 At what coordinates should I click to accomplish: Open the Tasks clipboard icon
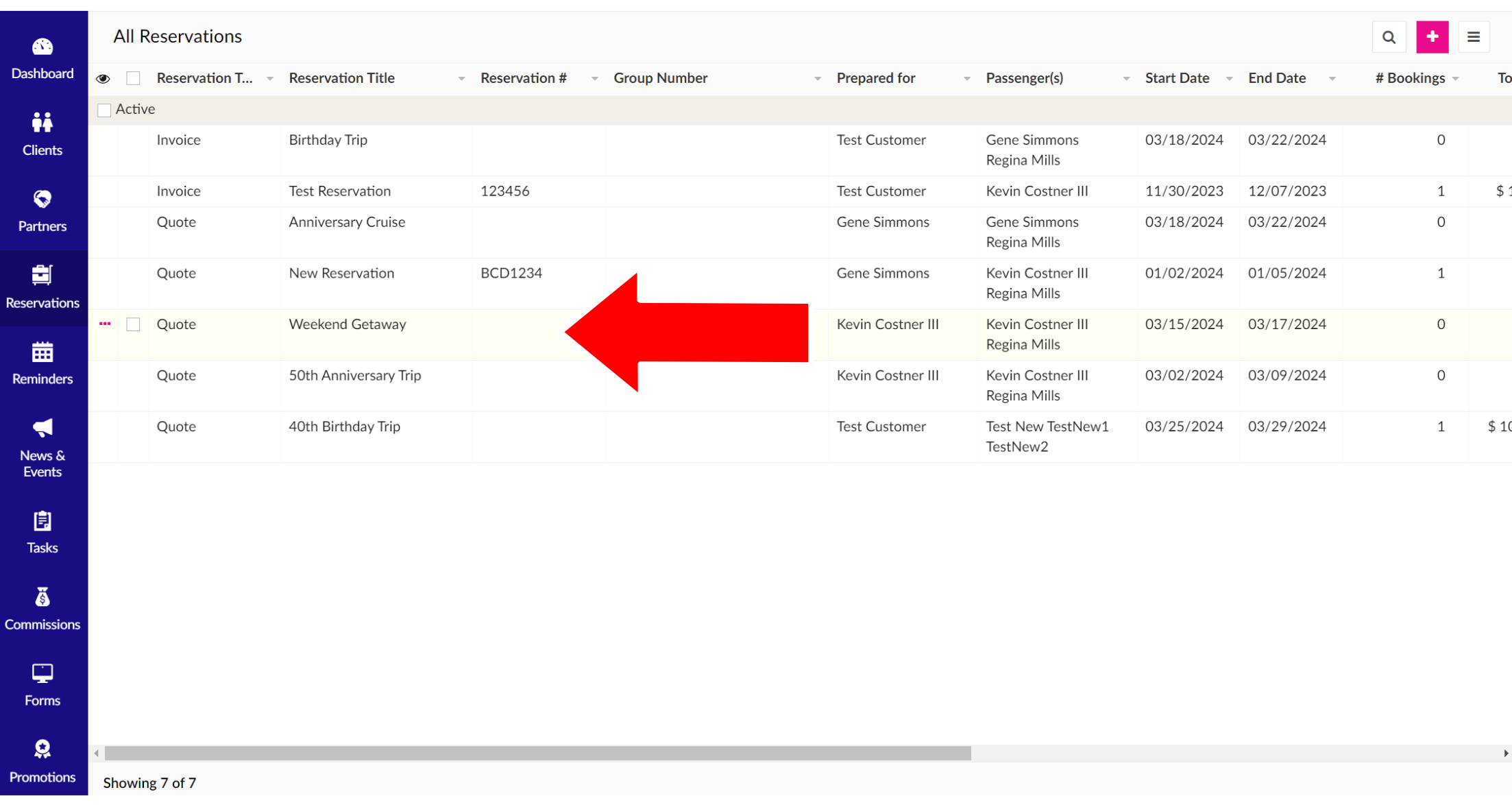click(x=42, y=522)
